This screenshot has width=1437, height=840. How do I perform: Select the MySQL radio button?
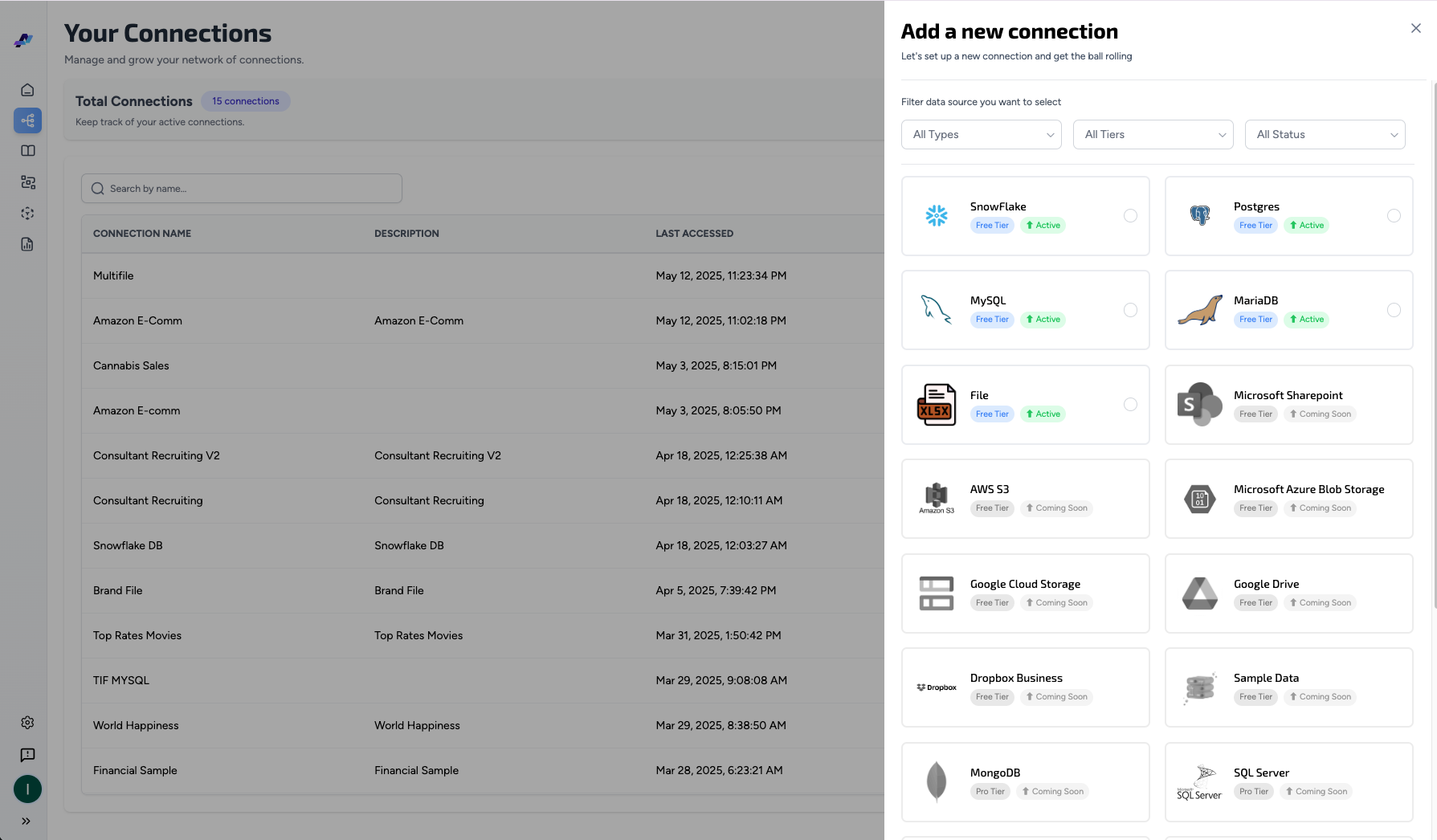[x=1130, y=310]
